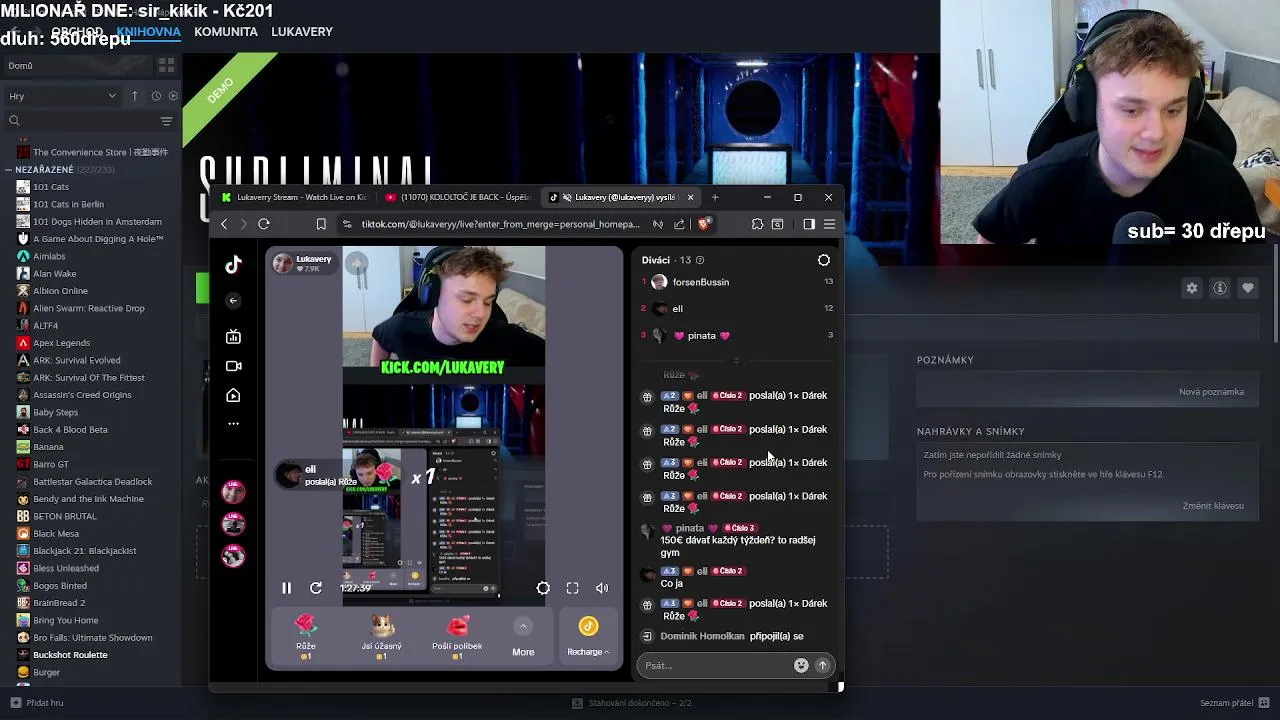Screen dimensions: 1280x720
Task: Click the TikTok sidebar play-house icon
Action: [233, 396]
